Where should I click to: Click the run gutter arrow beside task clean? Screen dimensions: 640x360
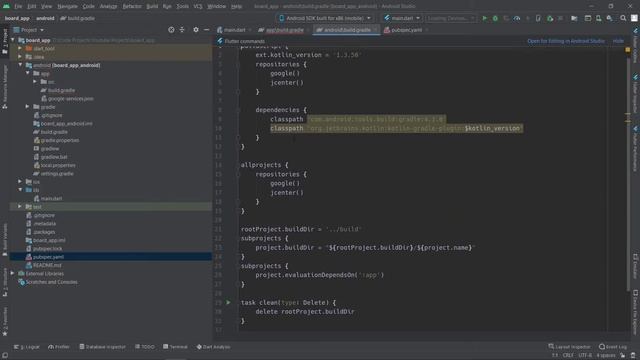[x=228, y=302]
